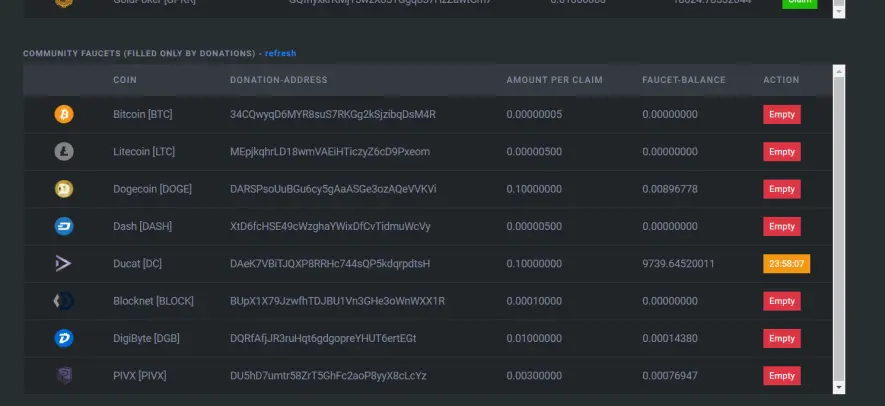Click the FAUCET-BALANCE column header
Screen dimensions: 885x406
click(684, 80)
